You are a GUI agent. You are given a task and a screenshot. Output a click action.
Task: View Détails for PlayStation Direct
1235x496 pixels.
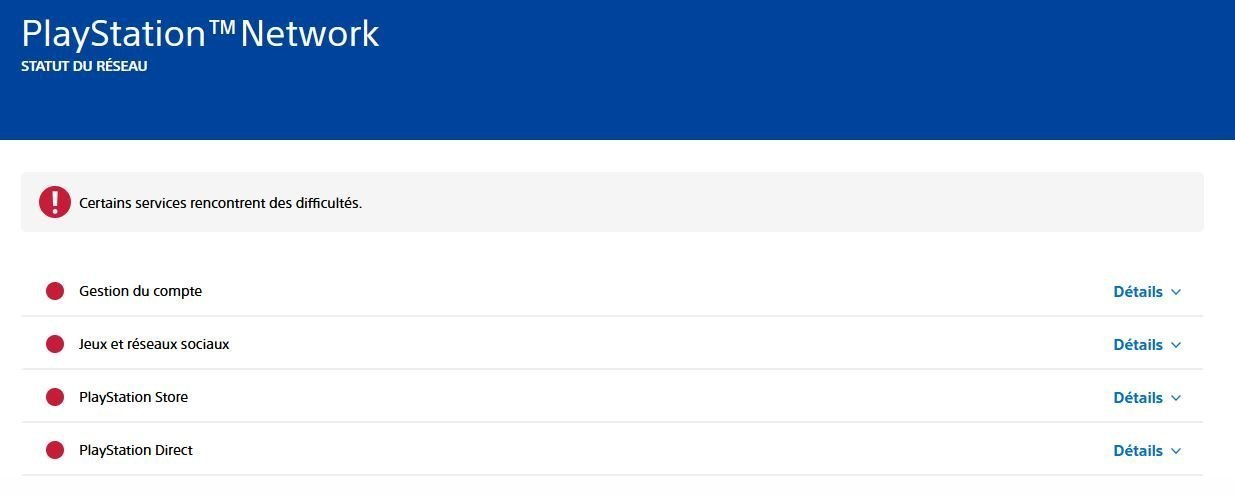(1138, 451)
